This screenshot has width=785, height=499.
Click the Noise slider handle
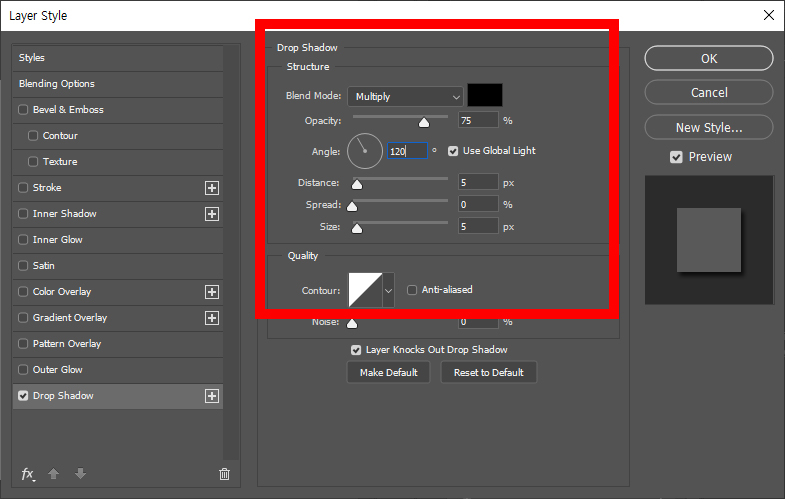(352, 323)
